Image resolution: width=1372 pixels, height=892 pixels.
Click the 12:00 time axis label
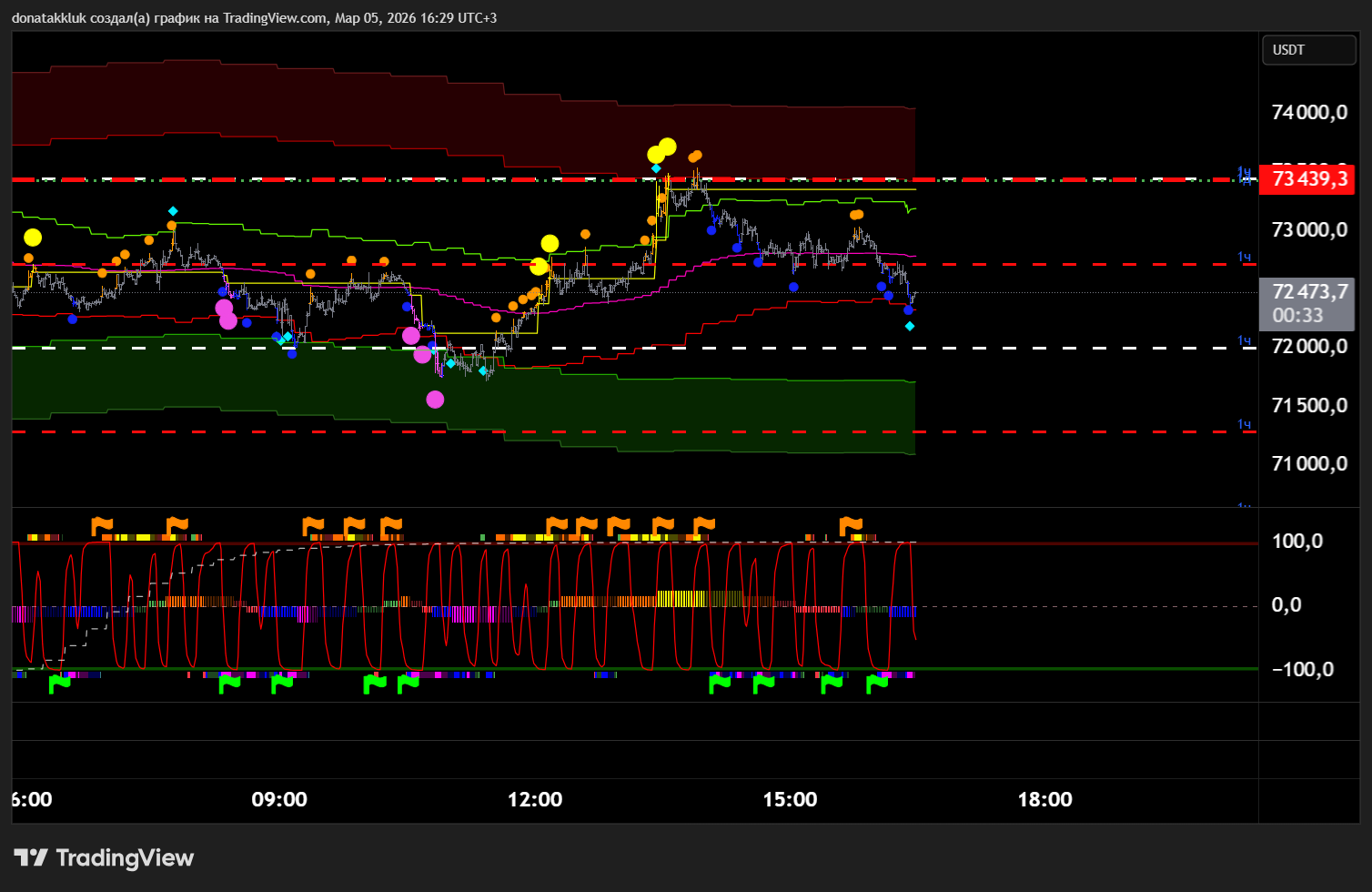click(535, 800)
